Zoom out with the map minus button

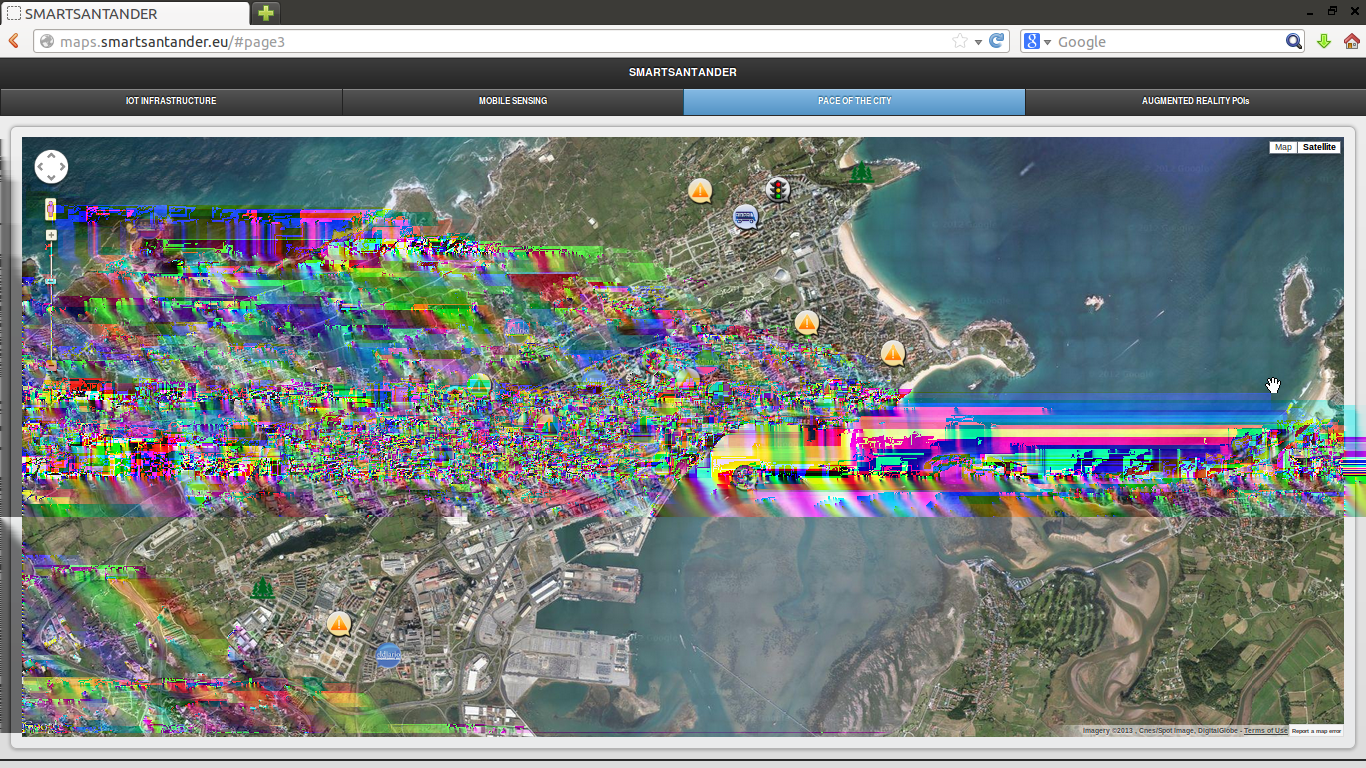(x=51, y=366)
